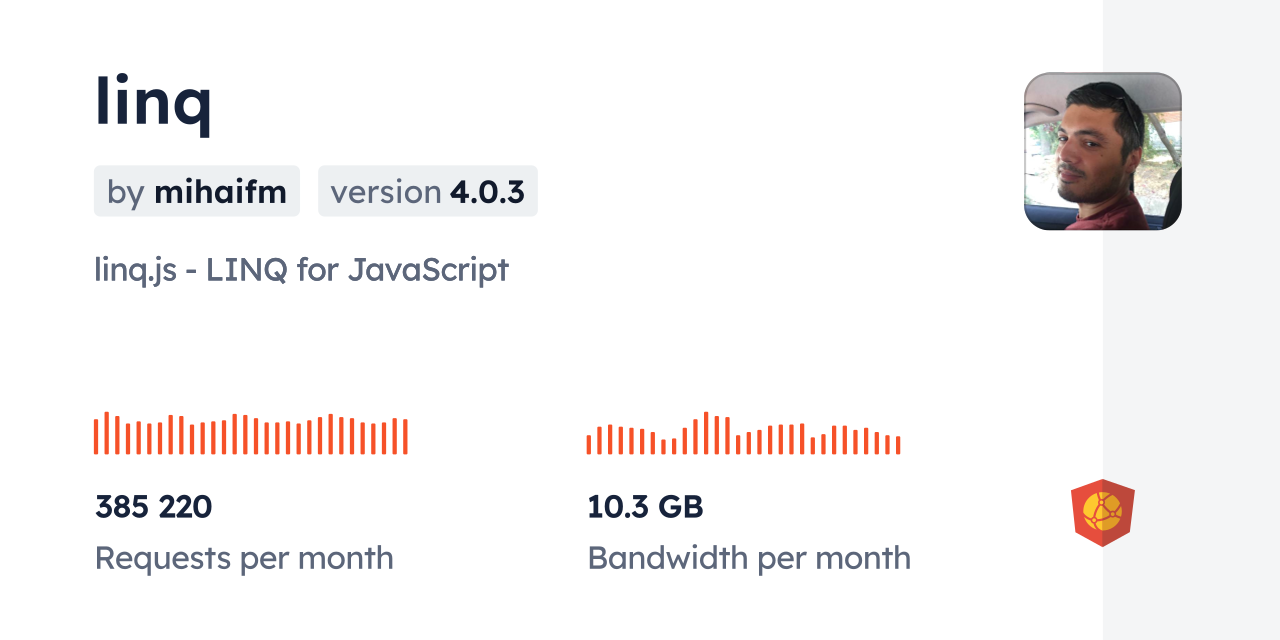Screen dimensions: 1280x640
Task: Select the first bar of the bandwidth chart
Action: click(x=589, y=444)
